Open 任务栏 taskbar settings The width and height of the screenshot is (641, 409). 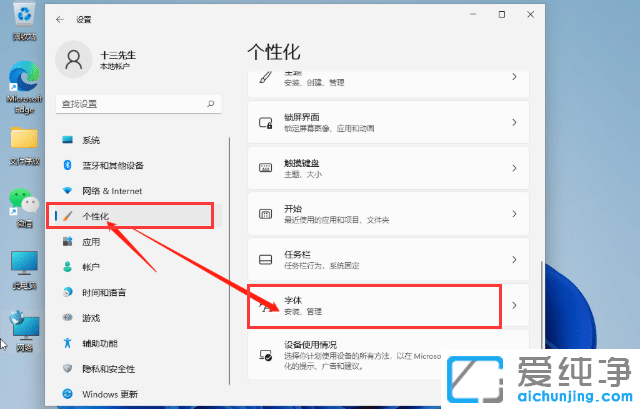click(388, 260)
